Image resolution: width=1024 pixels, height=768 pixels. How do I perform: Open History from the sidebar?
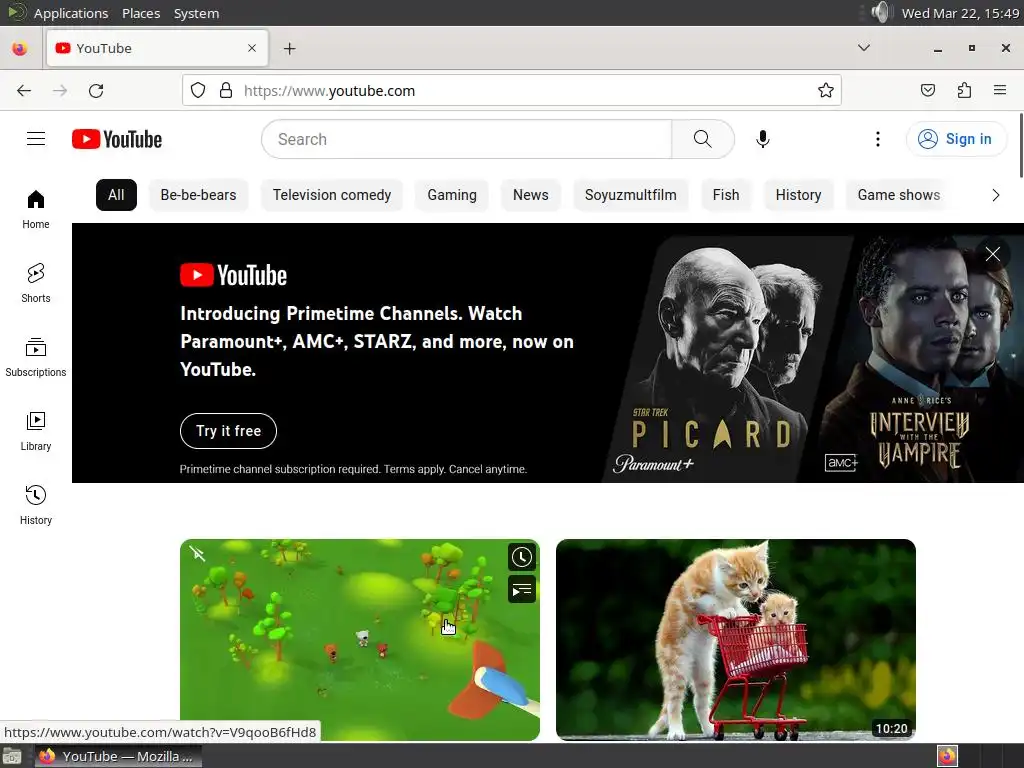click(x=36, y=505)
